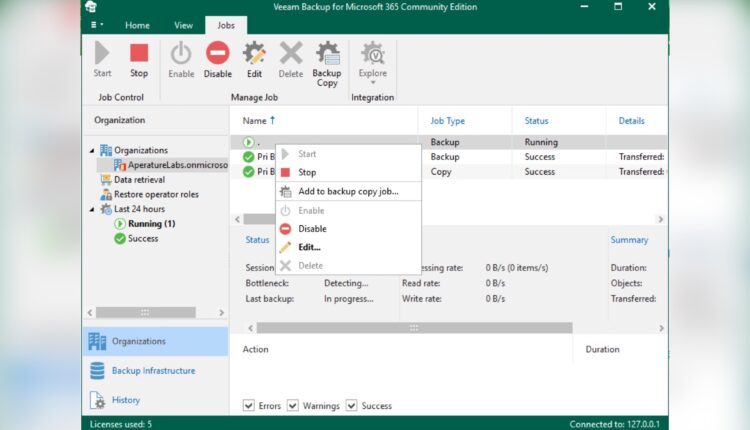Screen dimensions: 750x430
Task: Click the green check icon of Copy job row
Action: pos(248,172)
